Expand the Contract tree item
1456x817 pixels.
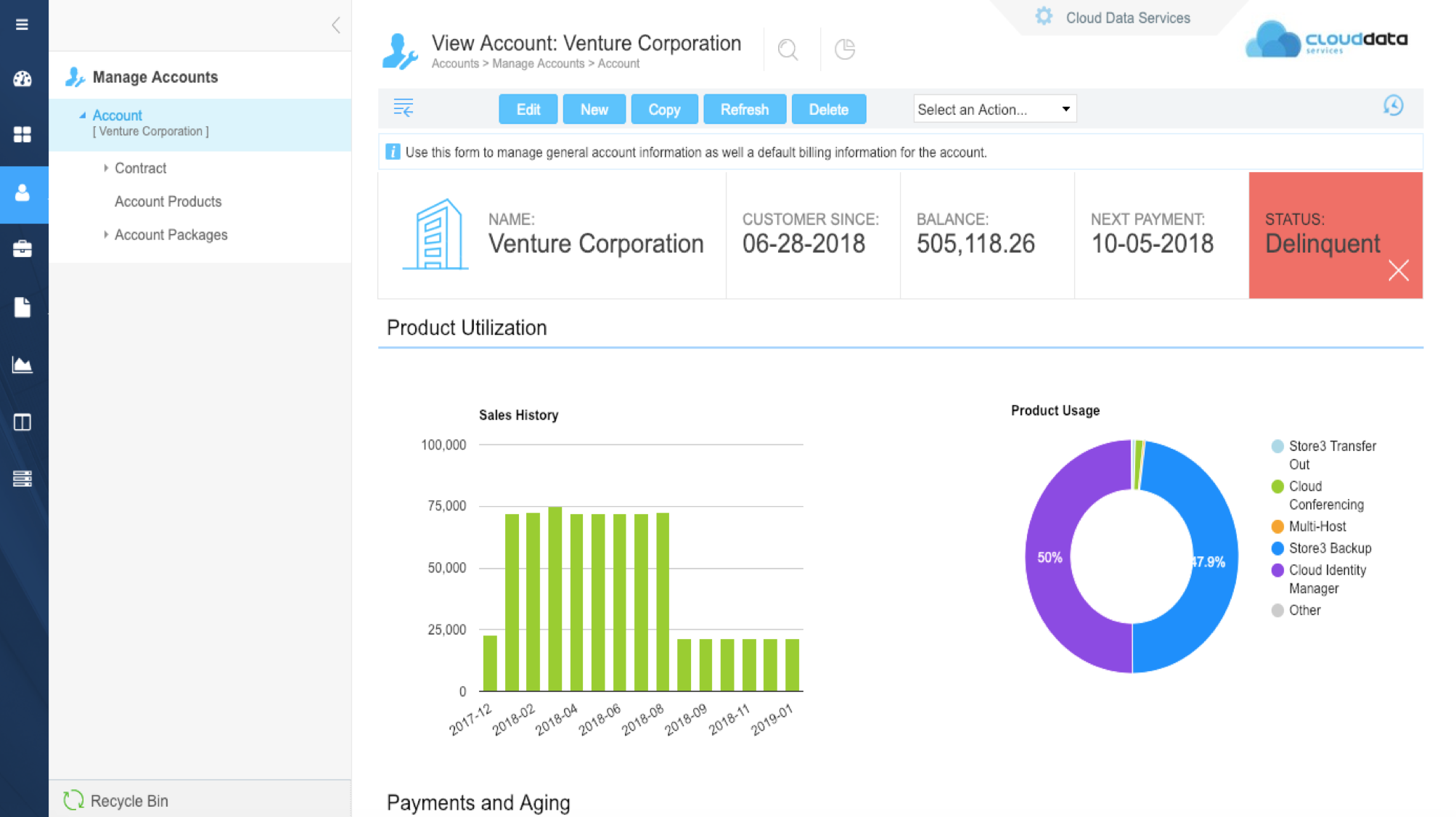pyautogui.click(x=107, y=168)
